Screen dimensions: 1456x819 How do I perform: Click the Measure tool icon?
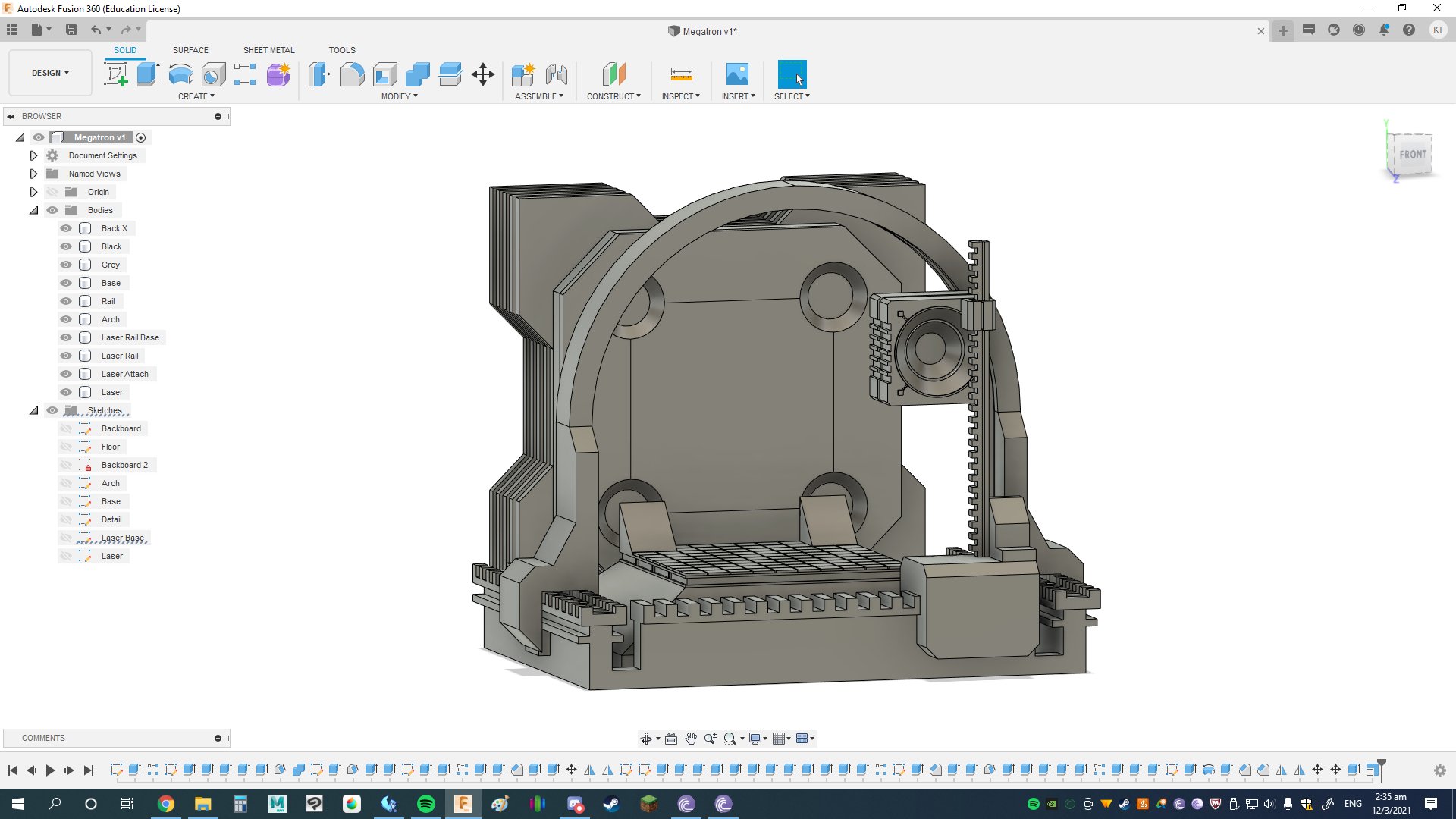pos(681,74)
